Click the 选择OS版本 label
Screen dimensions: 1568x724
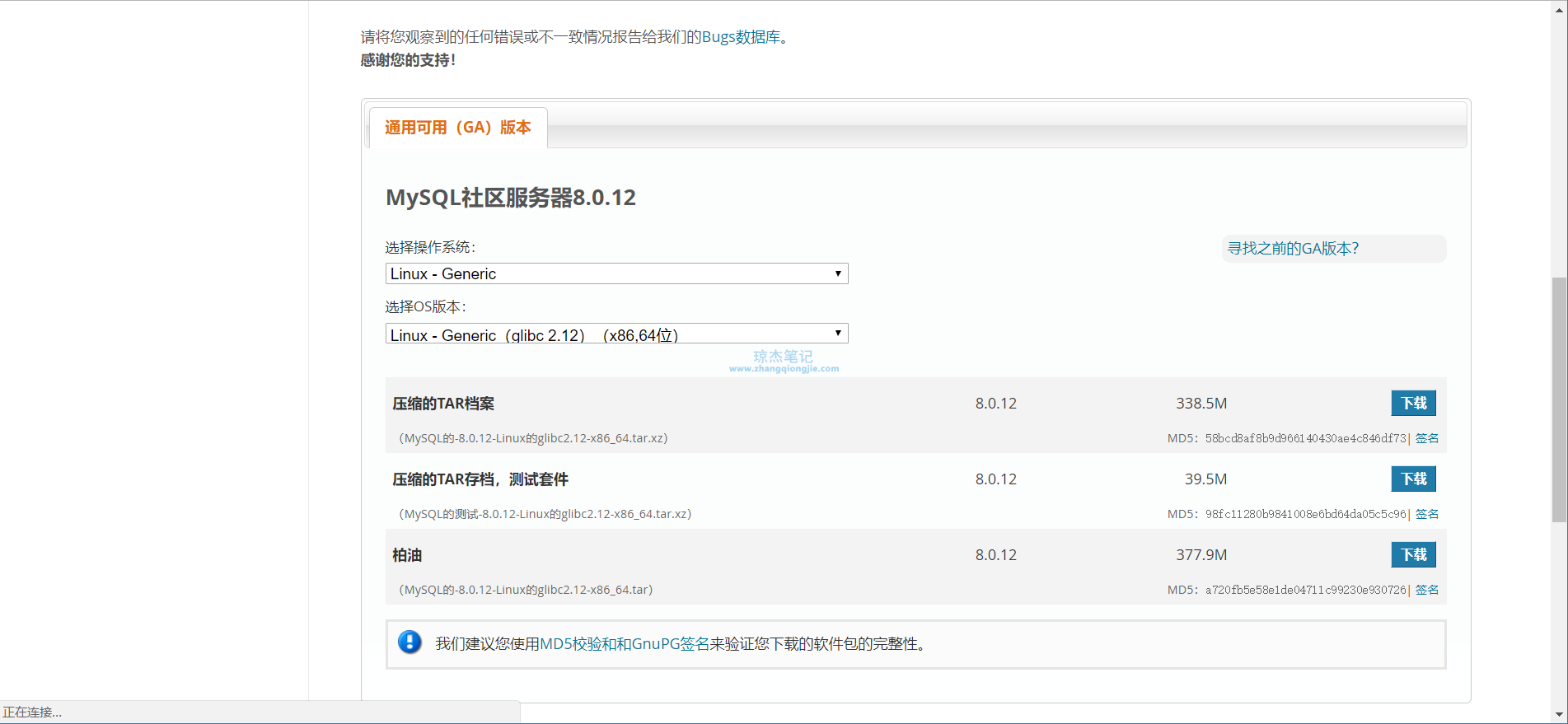tap(426, 306)
